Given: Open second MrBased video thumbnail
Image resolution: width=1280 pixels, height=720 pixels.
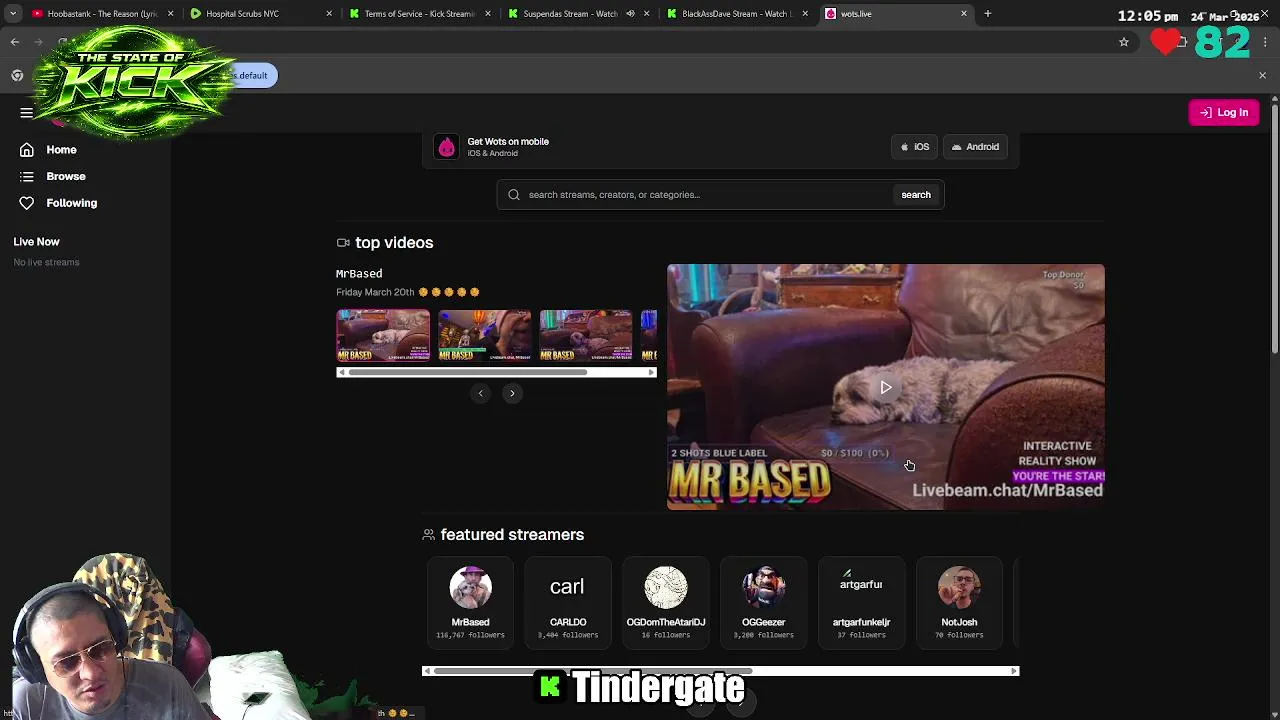Looking at the screenshot, I should tap(485, 335).
